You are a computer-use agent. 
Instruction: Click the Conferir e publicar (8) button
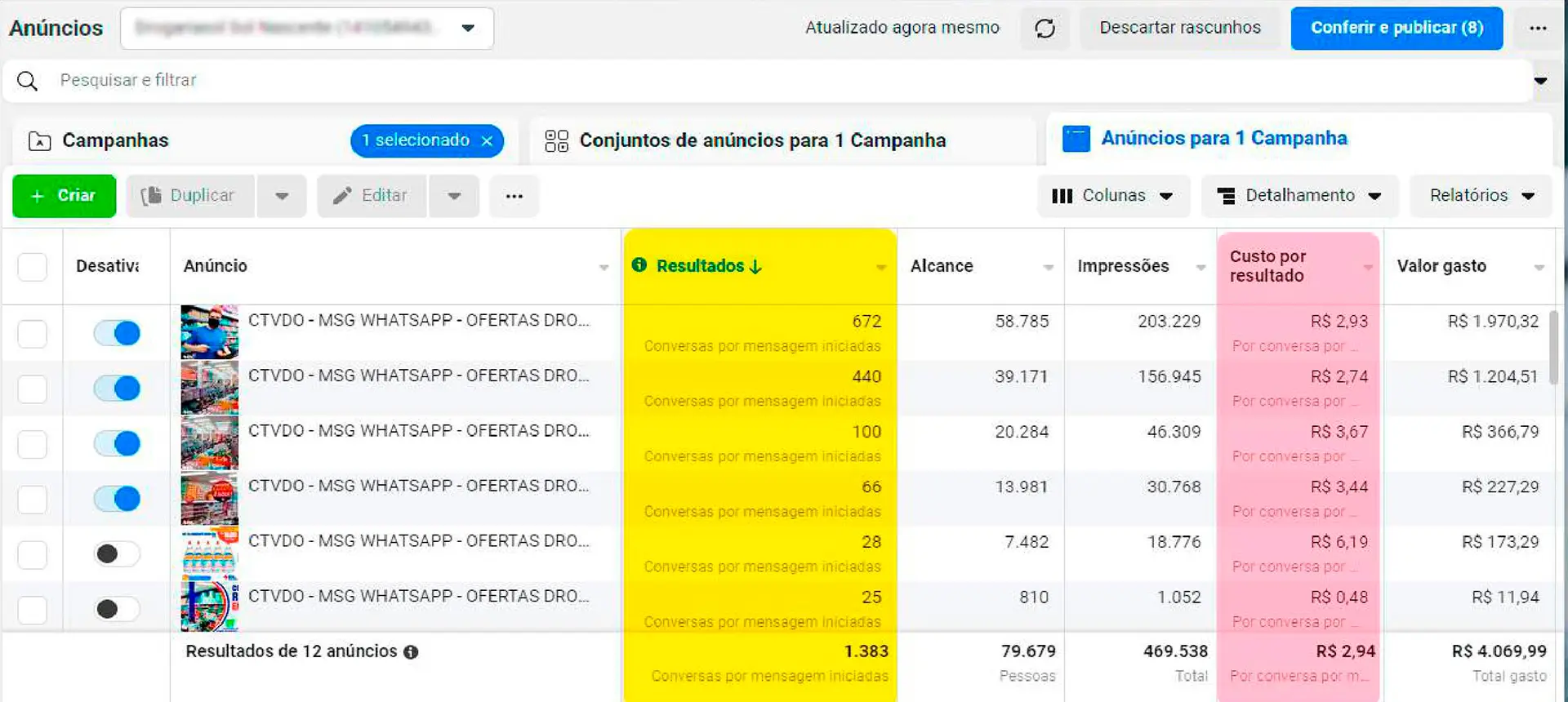click(x=1396, y=29)
